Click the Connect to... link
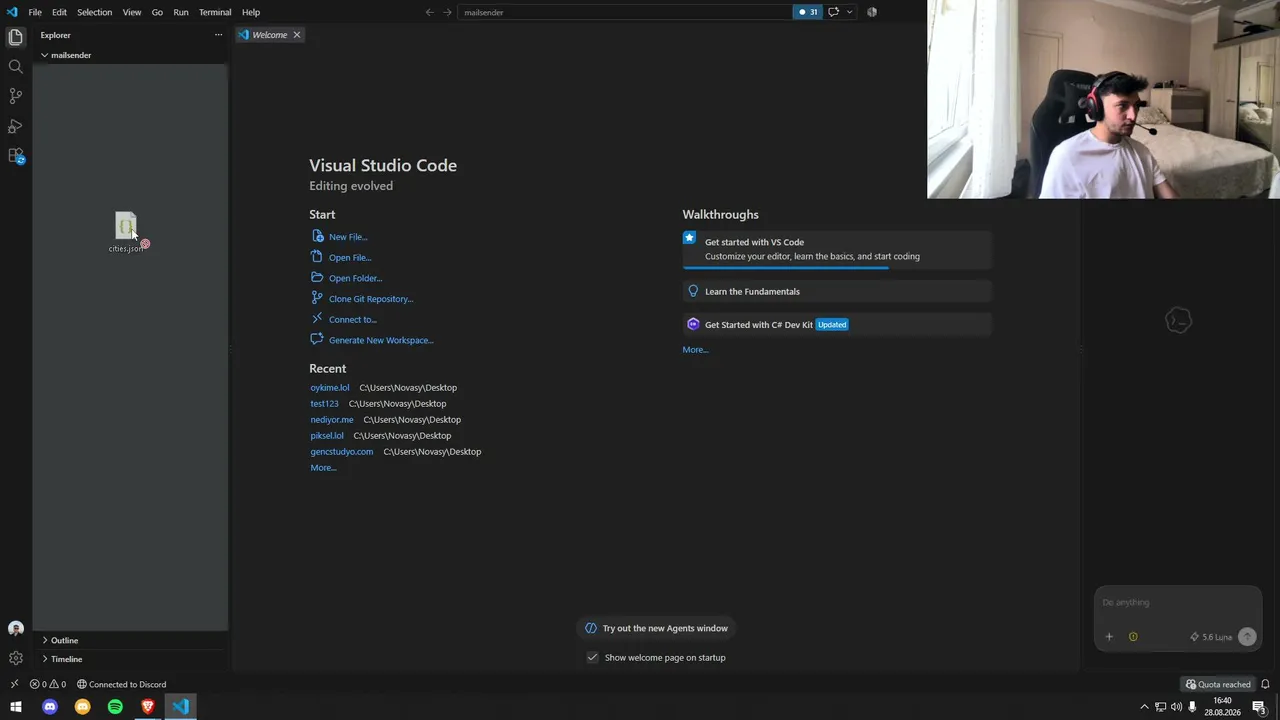Viewport: 1280px width, 720px height. click(x=353, y=320)
